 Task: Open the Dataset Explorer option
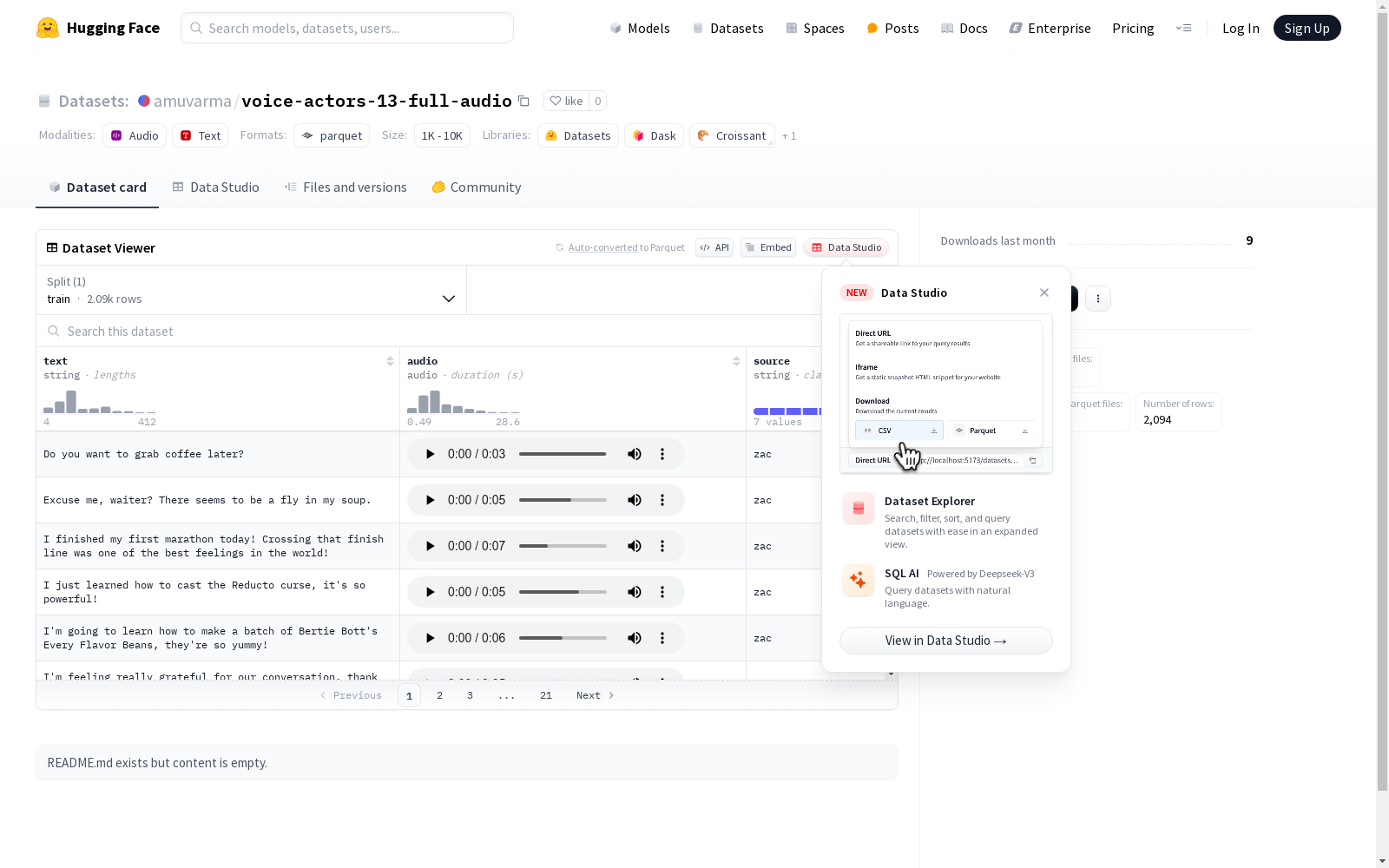coord(946,521)
